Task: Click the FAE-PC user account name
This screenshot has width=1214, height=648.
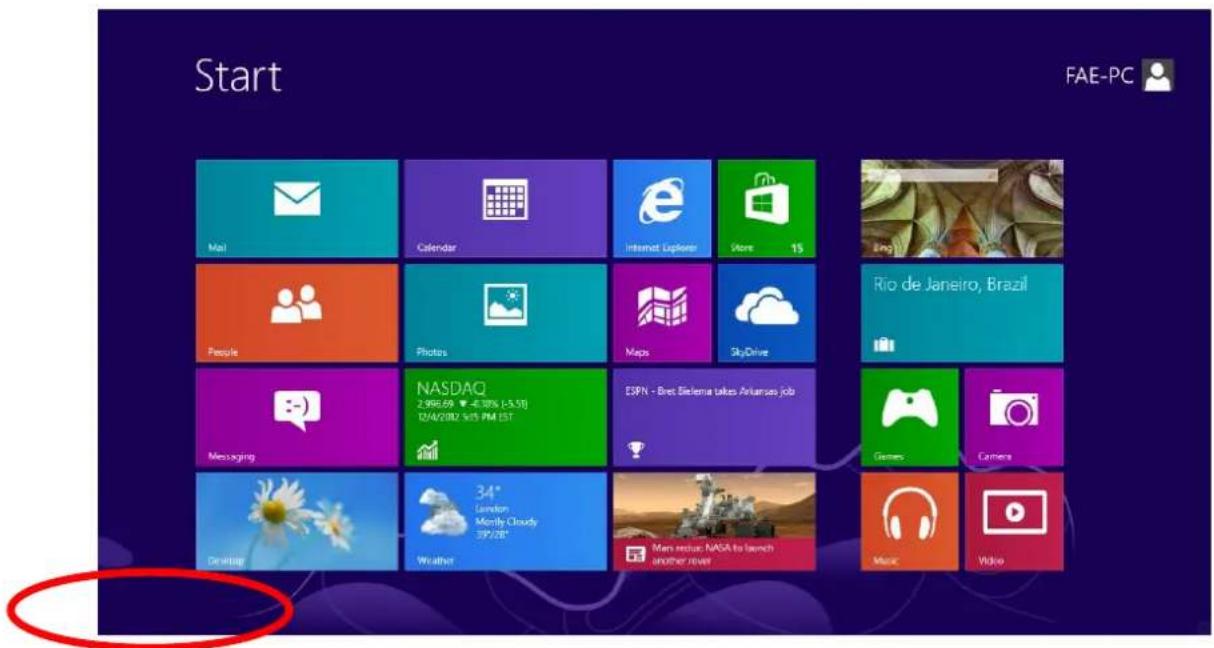Action: [1101, 74]
